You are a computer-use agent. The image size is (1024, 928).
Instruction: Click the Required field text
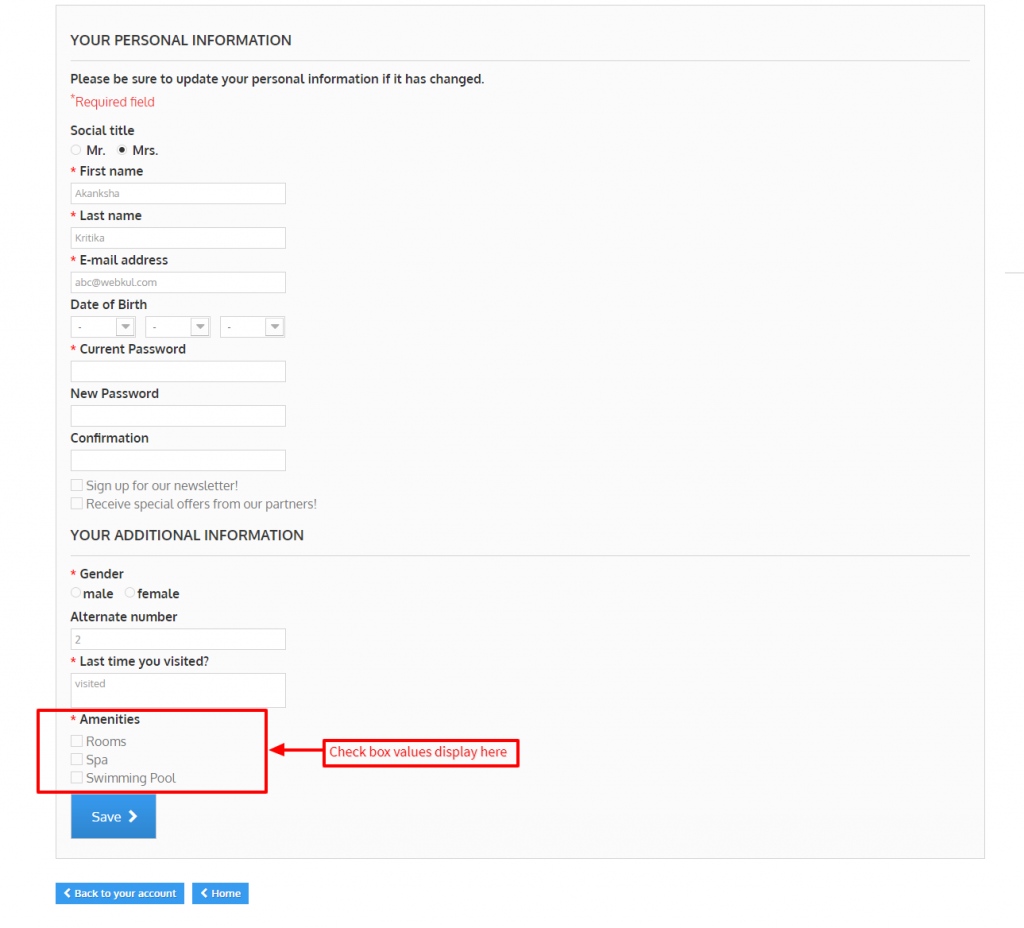(x=113, y=101)
